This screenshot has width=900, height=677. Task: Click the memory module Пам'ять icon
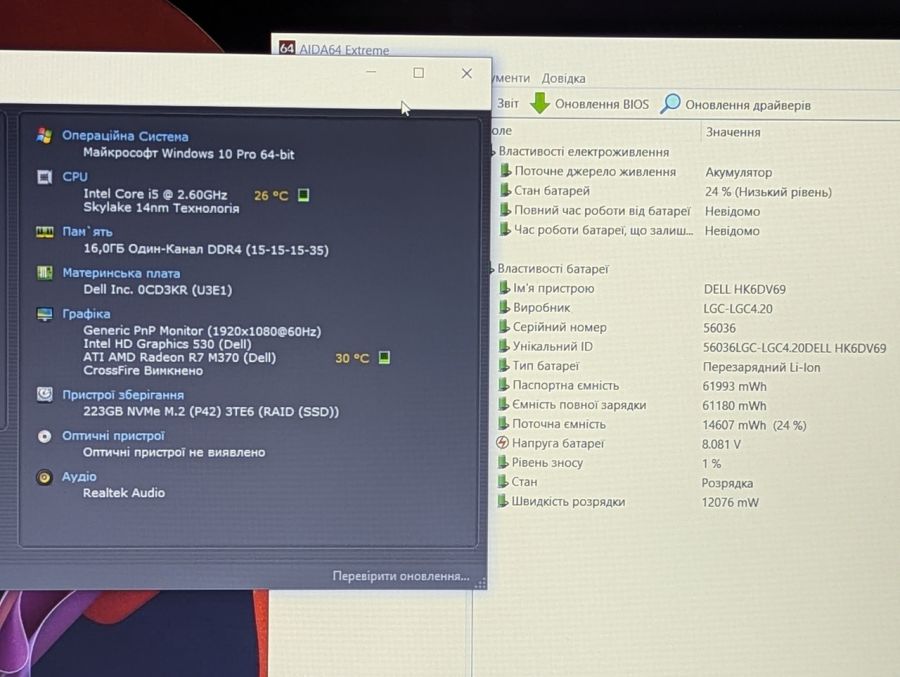(44, 232)
